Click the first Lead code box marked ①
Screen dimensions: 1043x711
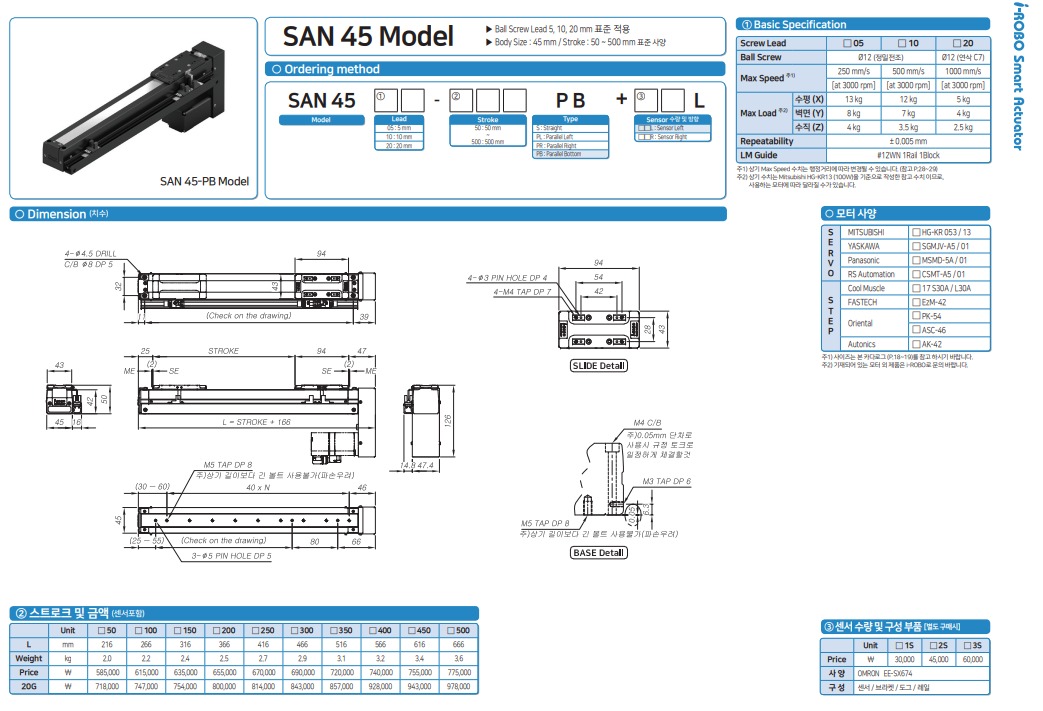tap(386, 100)
